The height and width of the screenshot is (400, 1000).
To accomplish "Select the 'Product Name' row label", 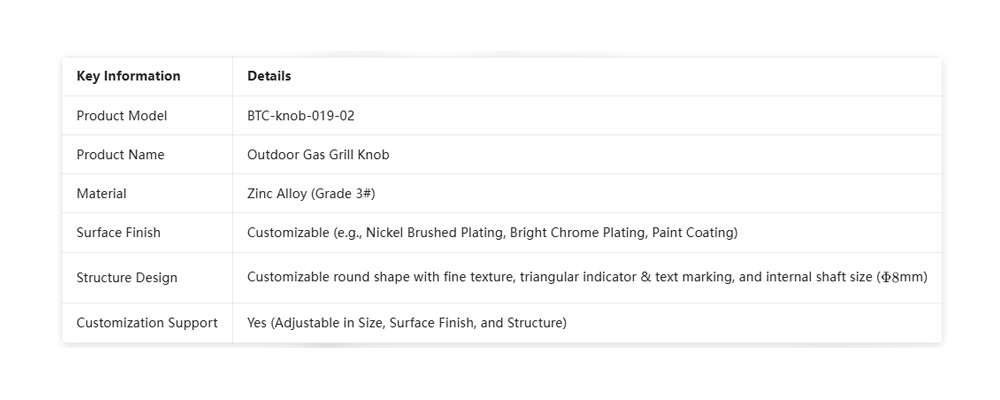I will click(120, 155).
